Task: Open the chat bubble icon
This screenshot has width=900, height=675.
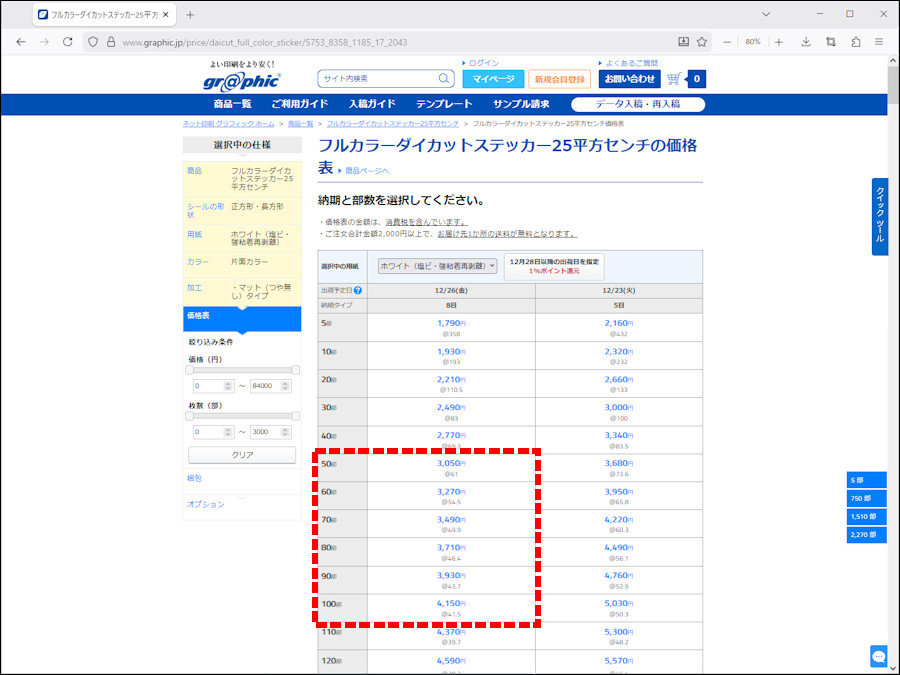Action: pos(879,655)
